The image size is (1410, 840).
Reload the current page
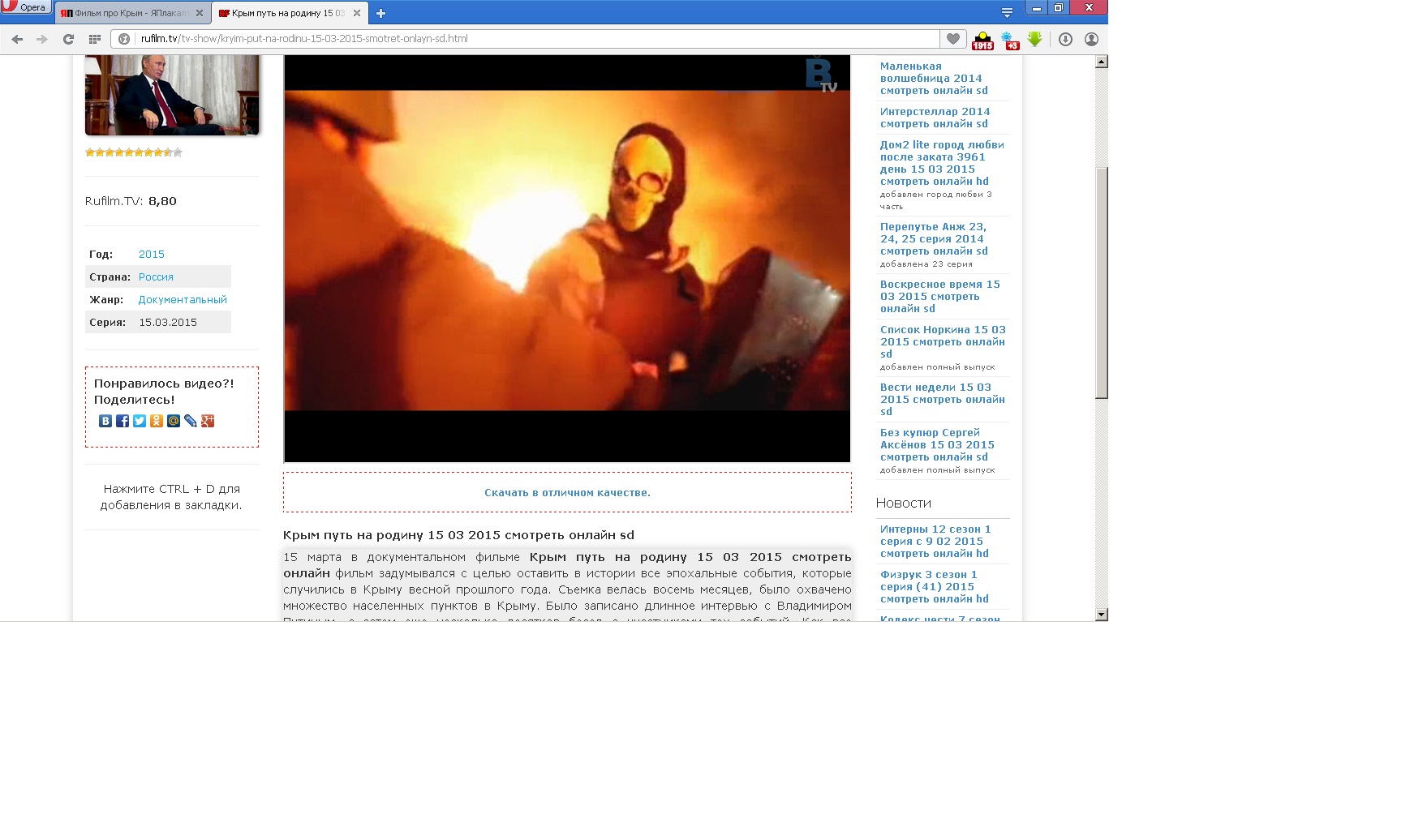pyautogui.click(x=69, y=39)
